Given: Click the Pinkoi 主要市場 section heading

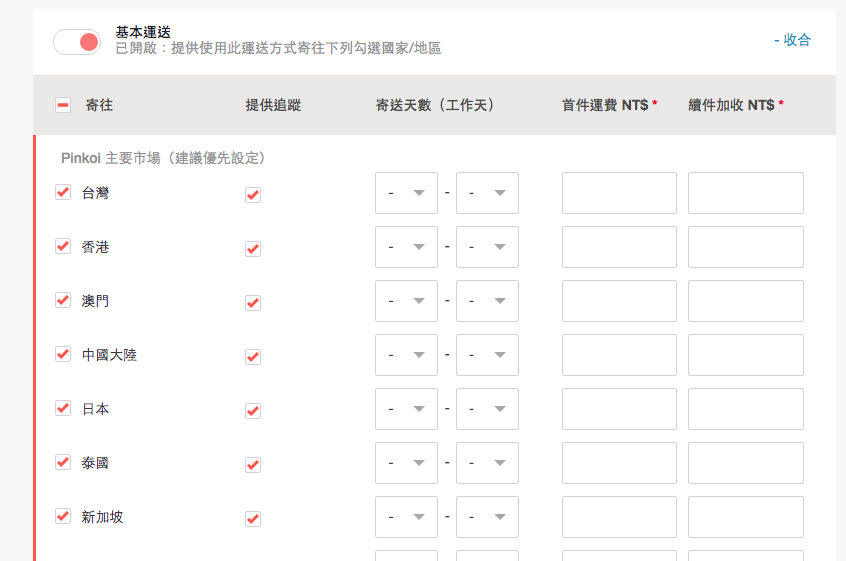Looking at the screenshot, I should tap(163, 158).
